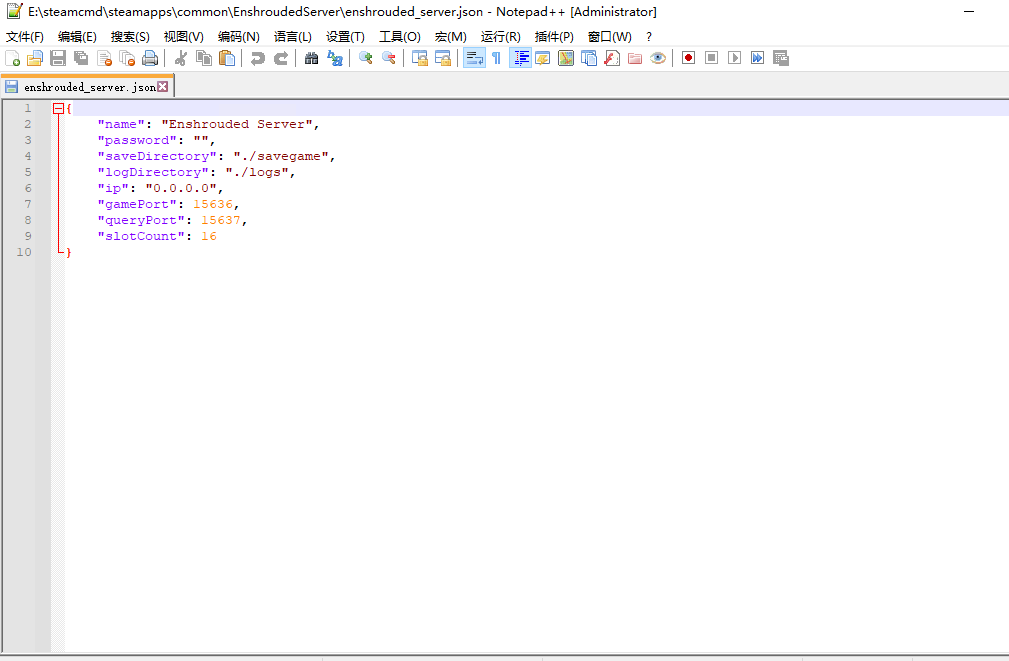
Task: Open the ? help menu
Action: [649, 37]
